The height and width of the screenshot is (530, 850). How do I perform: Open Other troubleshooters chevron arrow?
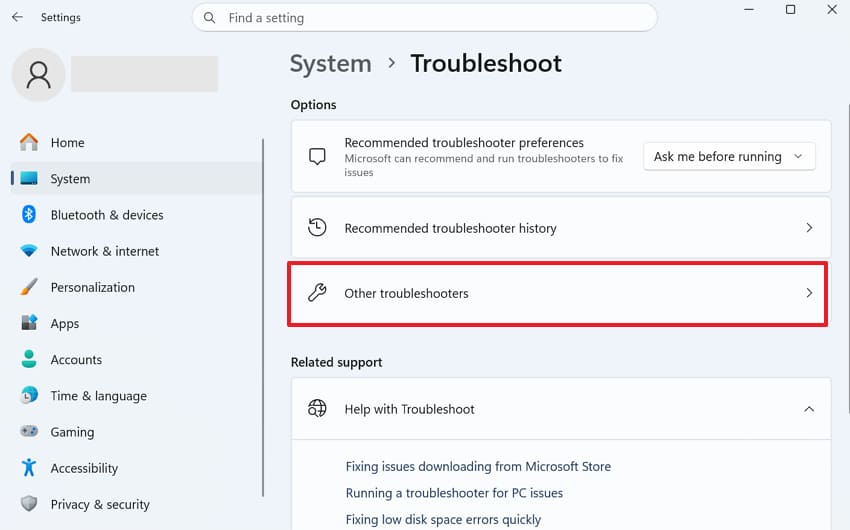(809, 293)
